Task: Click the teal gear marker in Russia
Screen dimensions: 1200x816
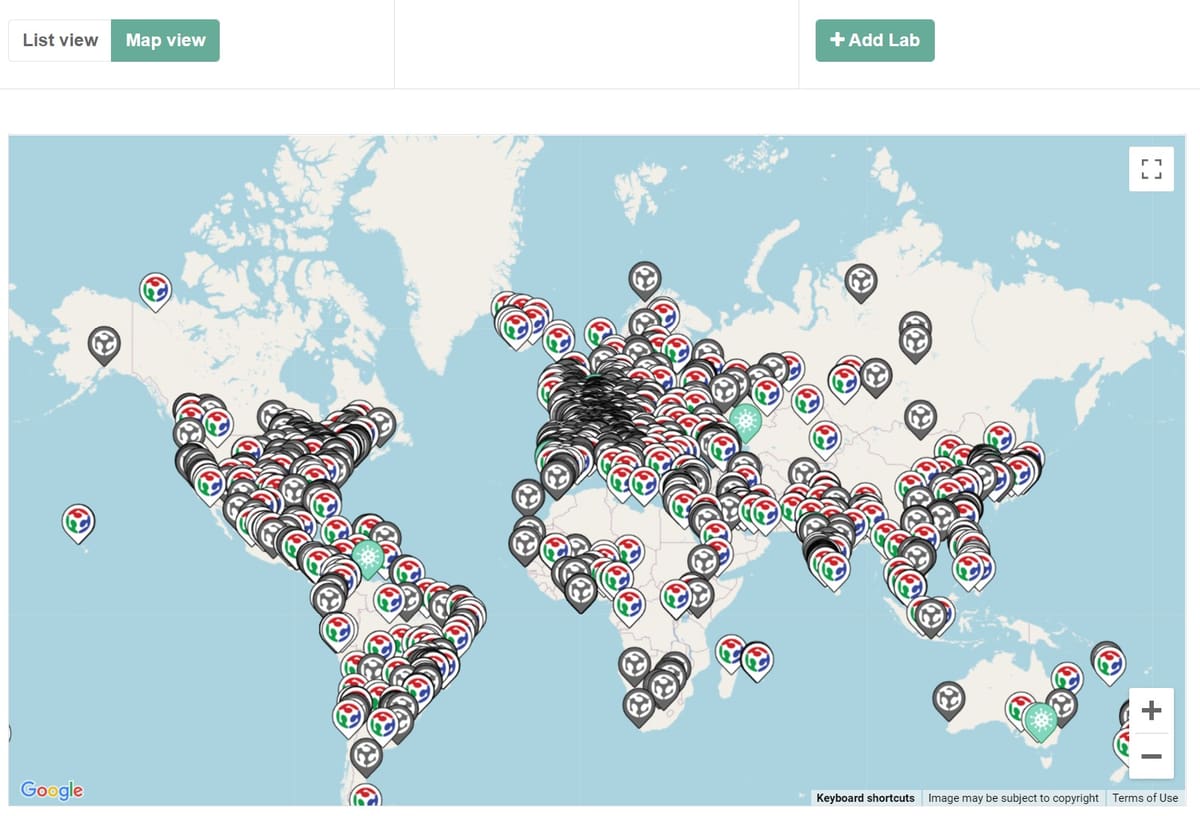Action: pyautogui.click(x=745, y=422)
